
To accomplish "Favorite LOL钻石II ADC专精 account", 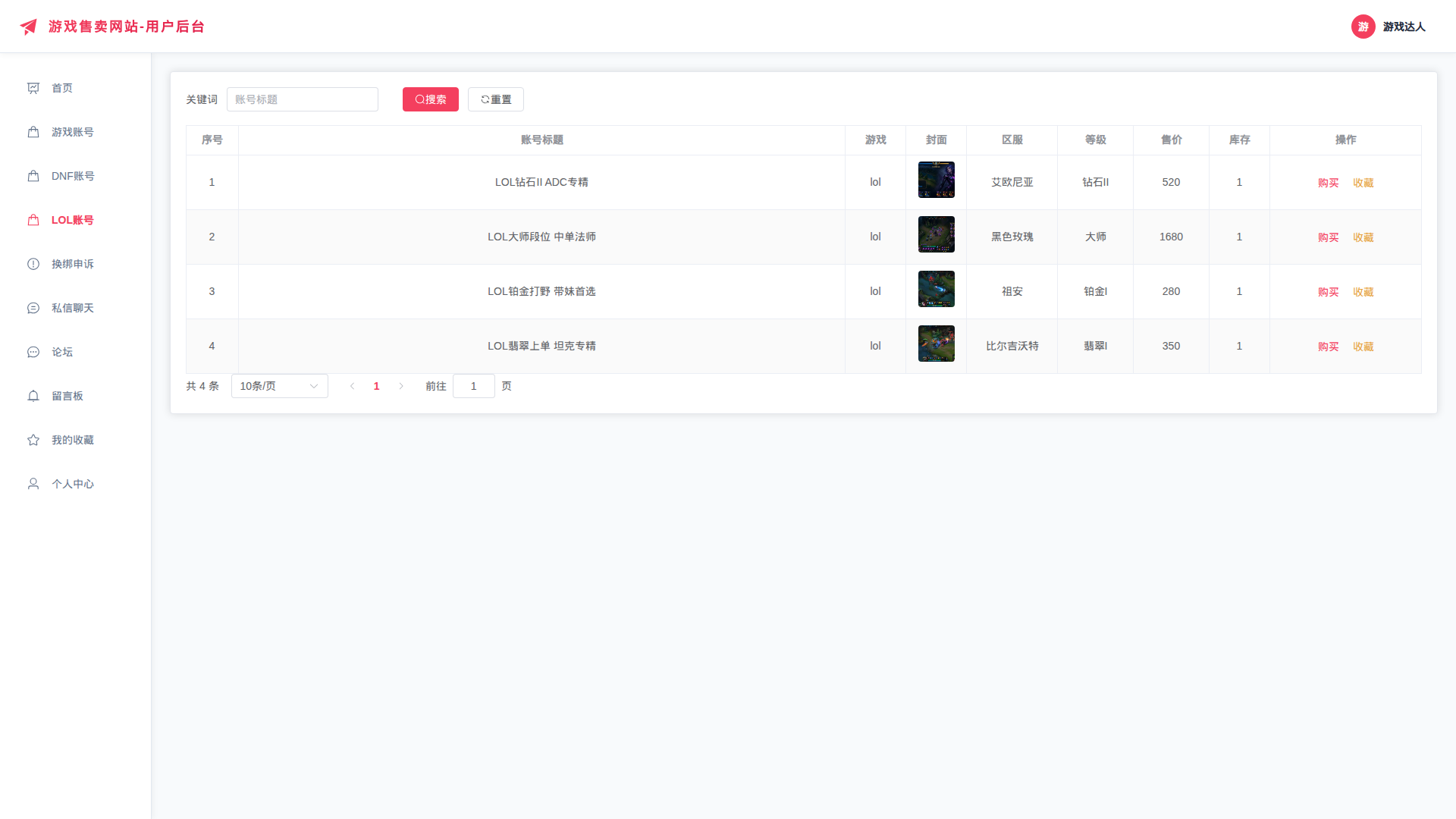I will (x=1363, y=183).
